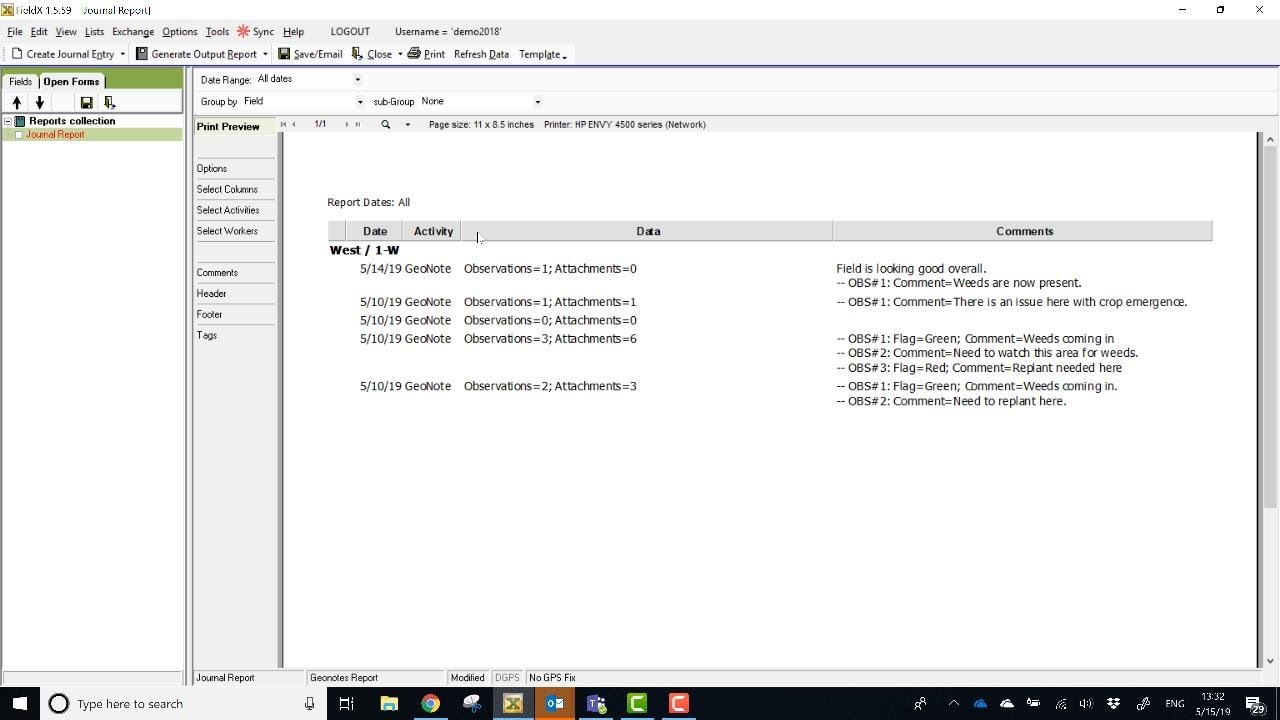
Task: Open the Header section
Action: tap(211, 294)
